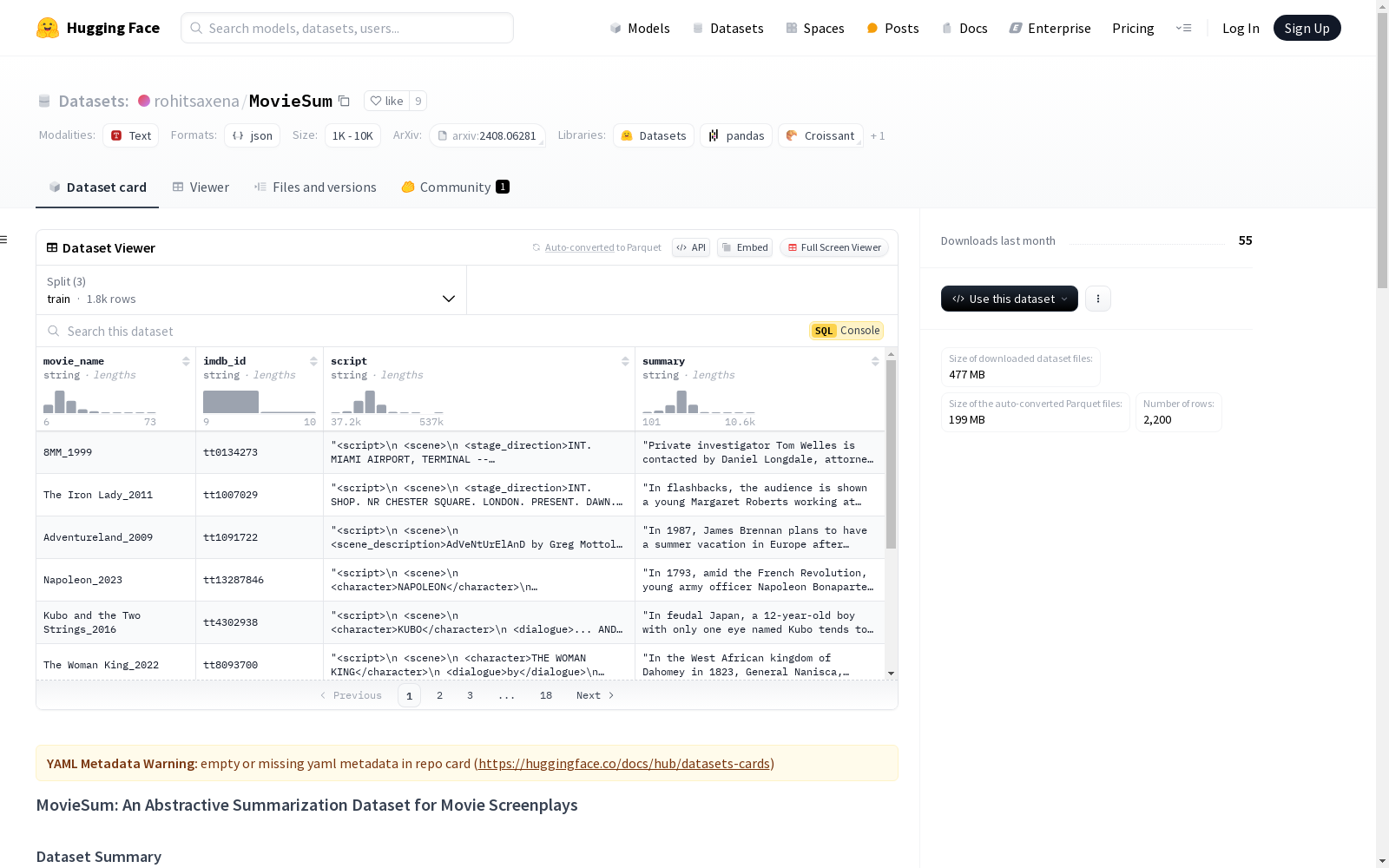Image resolution: width=1389 pixels, height=868 pixels.
Task: Click the pandas library tag
Action: [x=736, y=135]
